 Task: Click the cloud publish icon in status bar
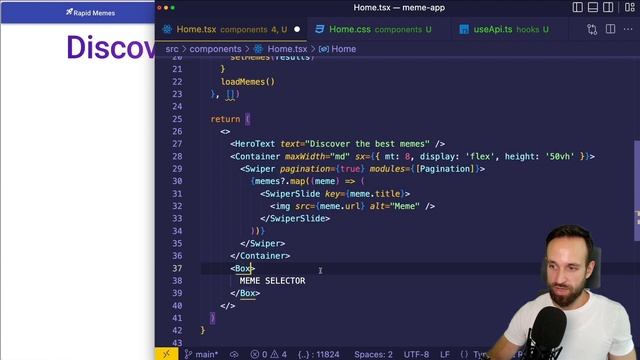(234, 354)
